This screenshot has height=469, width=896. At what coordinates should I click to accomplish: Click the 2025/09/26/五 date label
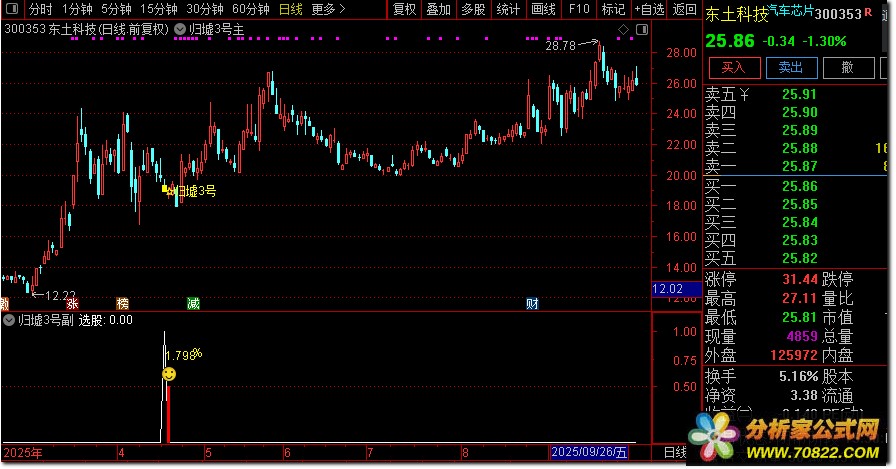(x=589, y=452)
